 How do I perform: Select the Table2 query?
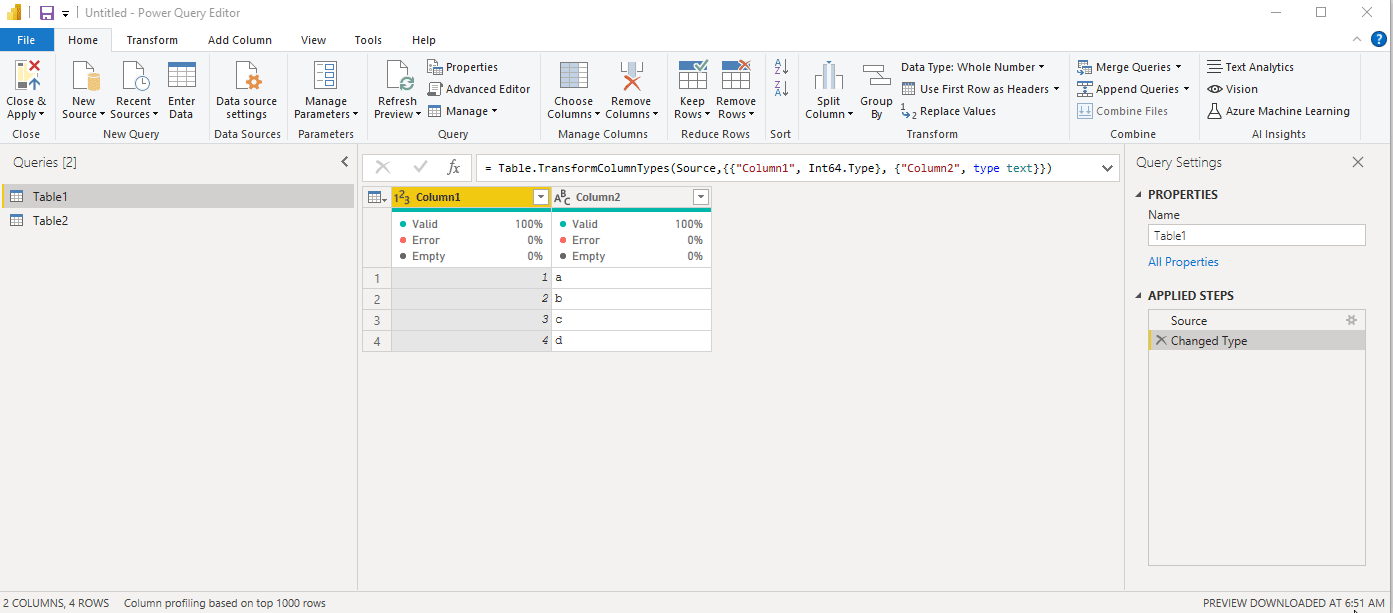click(x=177, y=220)
